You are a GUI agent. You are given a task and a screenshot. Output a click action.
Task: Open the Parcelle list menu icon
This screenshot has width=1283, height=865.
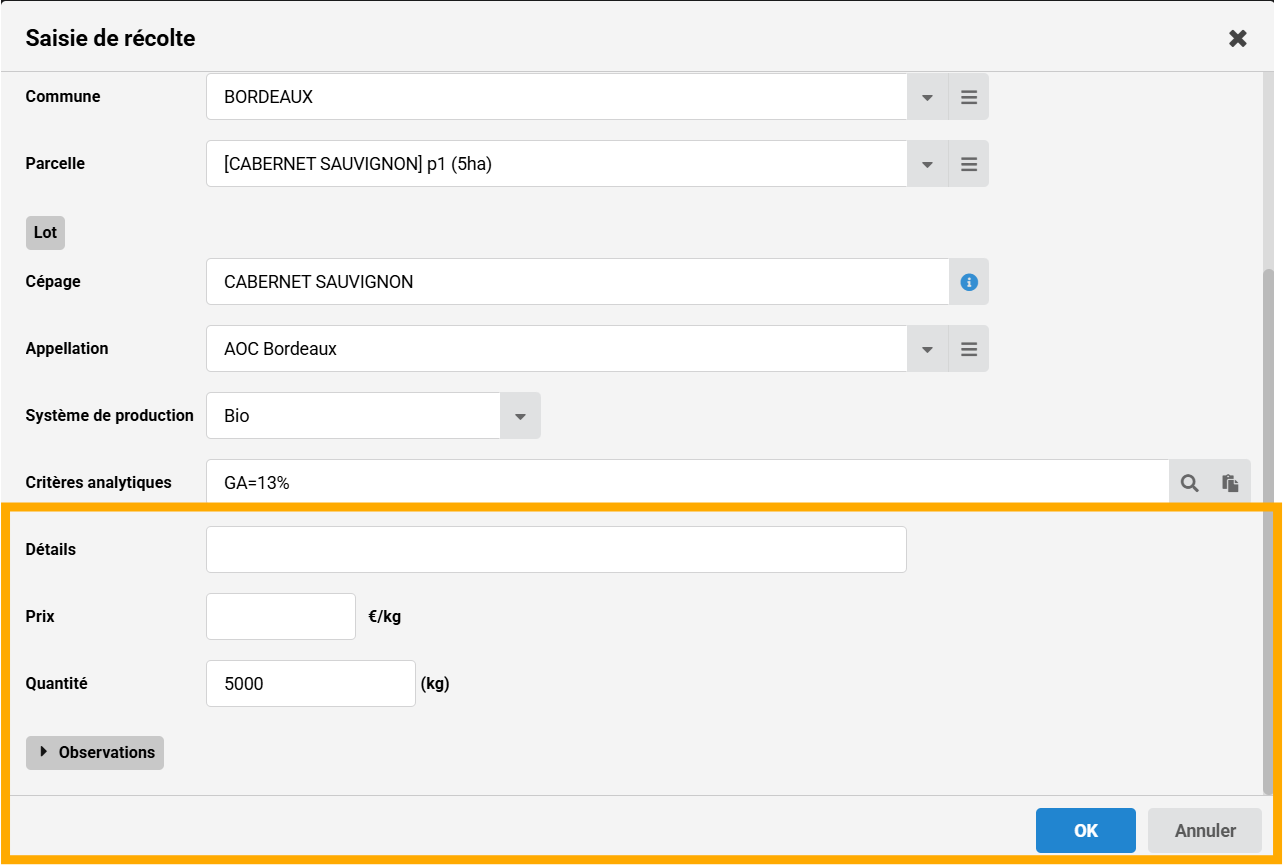click(968, 164)
